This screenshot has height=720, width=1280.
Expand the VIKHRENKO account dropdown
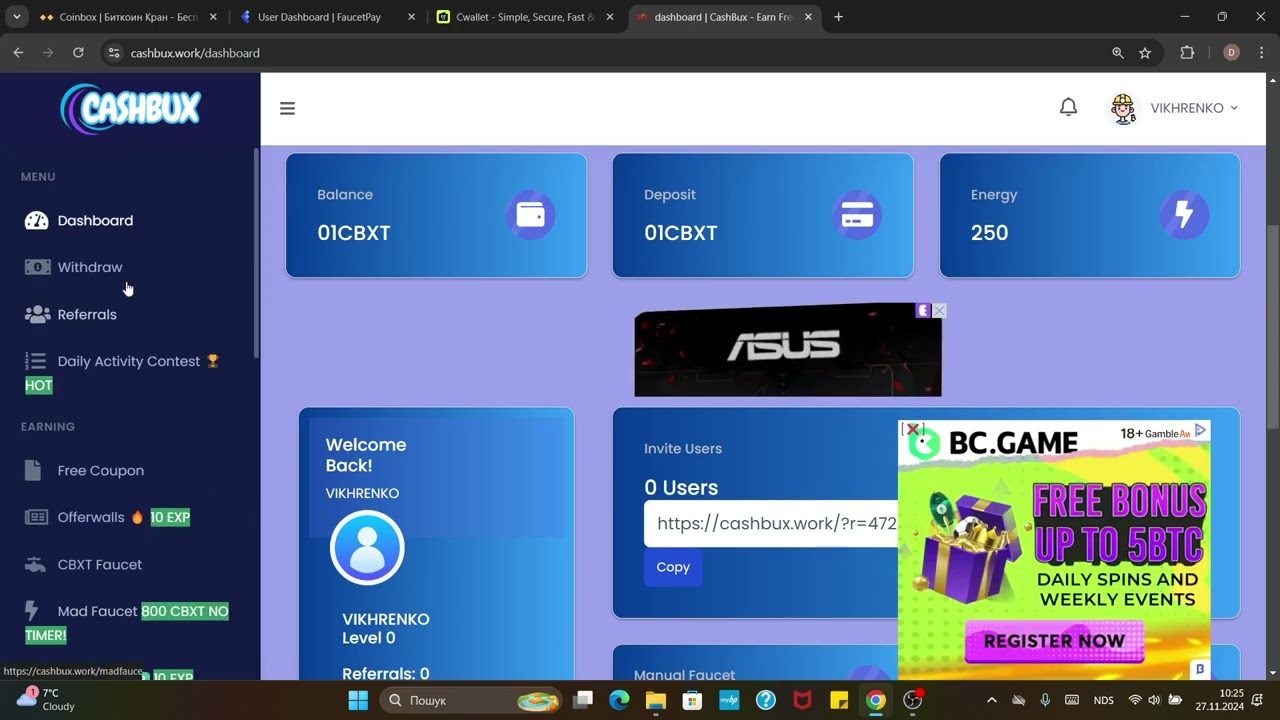[1194, 108]
